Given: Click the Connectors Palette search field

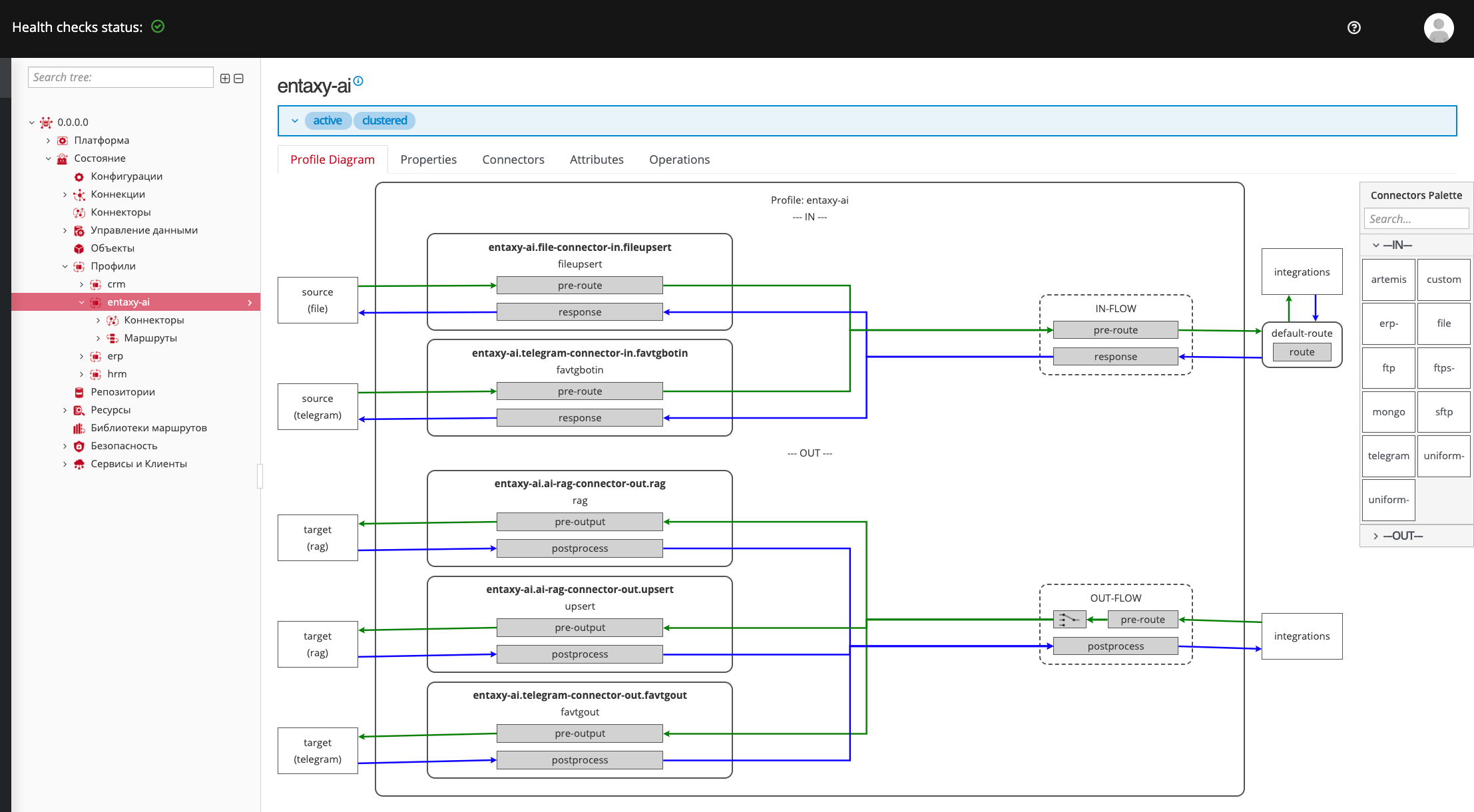Looking at the screenshot, I should [1416, 218].
